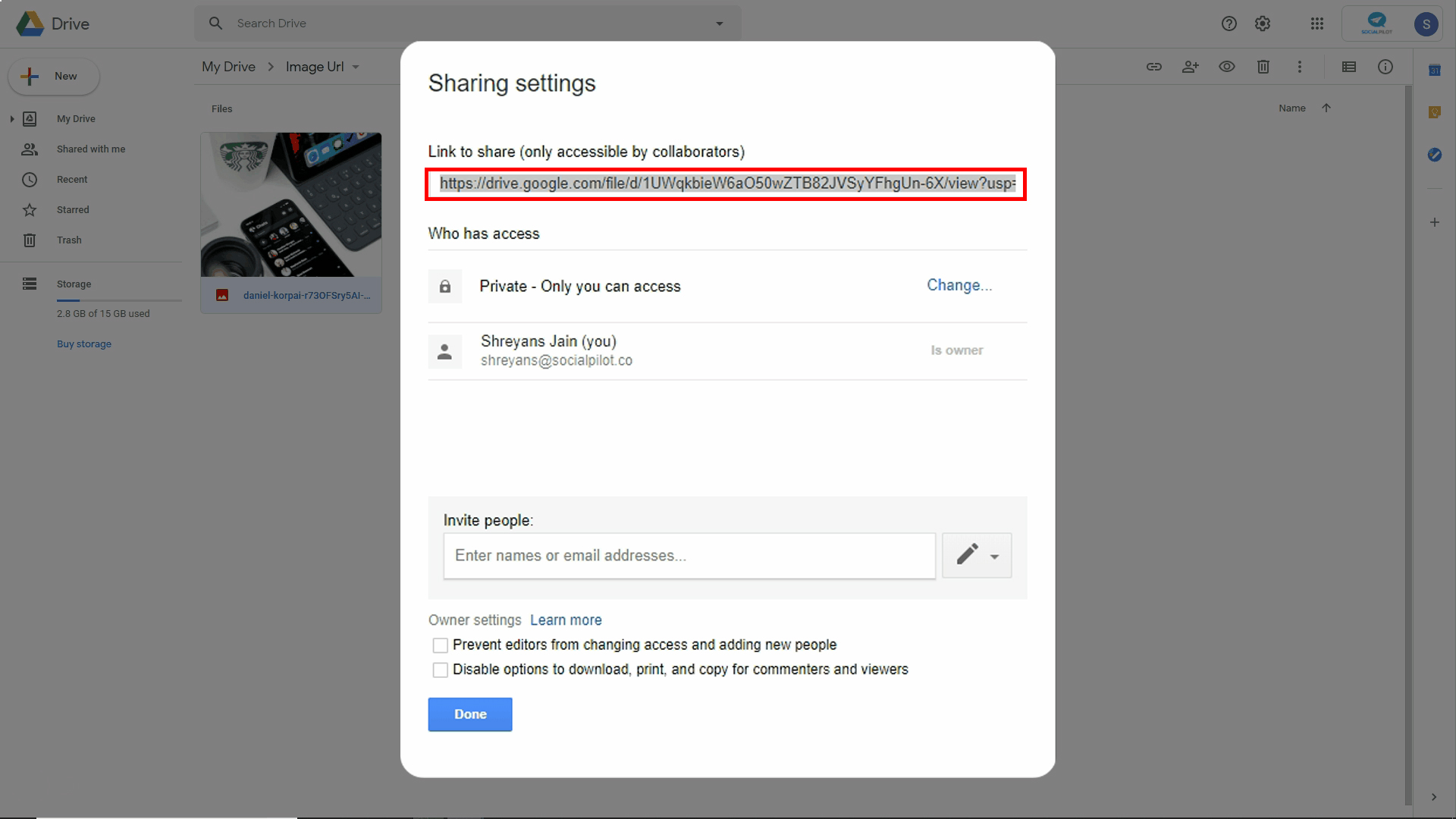Check Prevent editors from changing access
The height and width of the screenshot is (819, 1456).
pos(440,645)
